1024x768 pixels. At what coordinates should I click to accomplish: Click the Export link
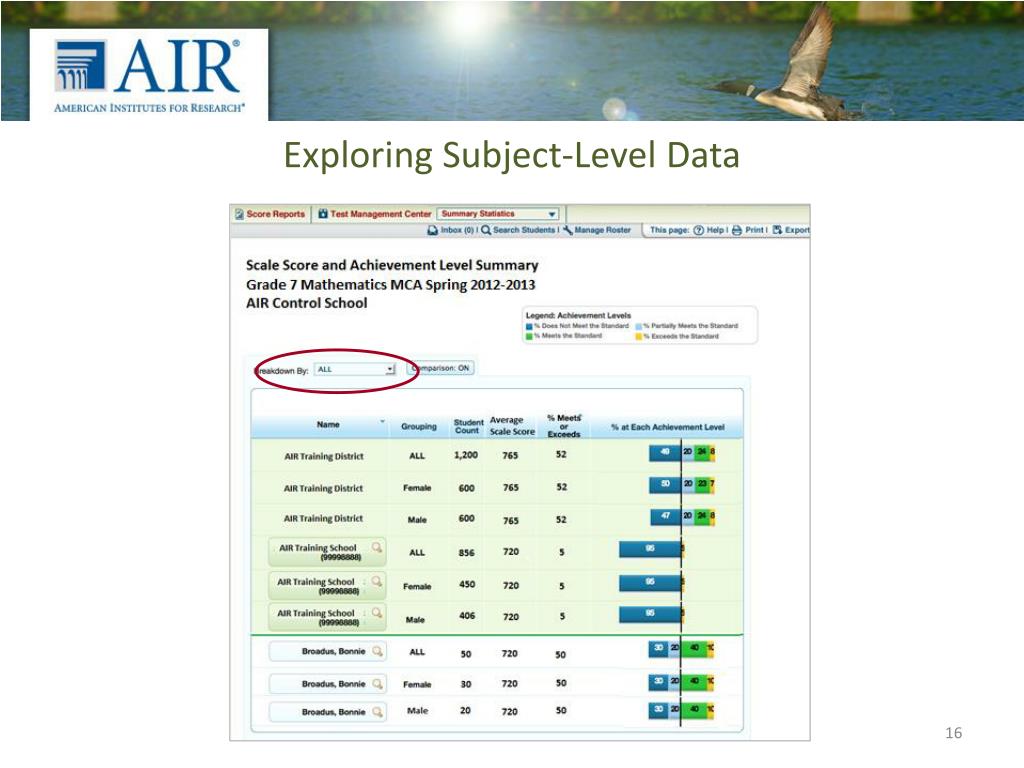(x=797, y=230)
